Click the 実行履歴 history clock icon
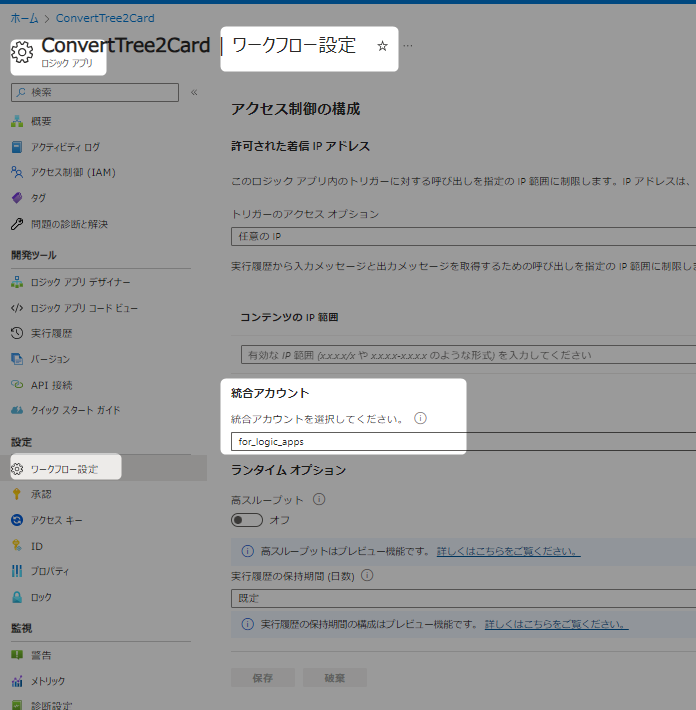 pos(17,333)
